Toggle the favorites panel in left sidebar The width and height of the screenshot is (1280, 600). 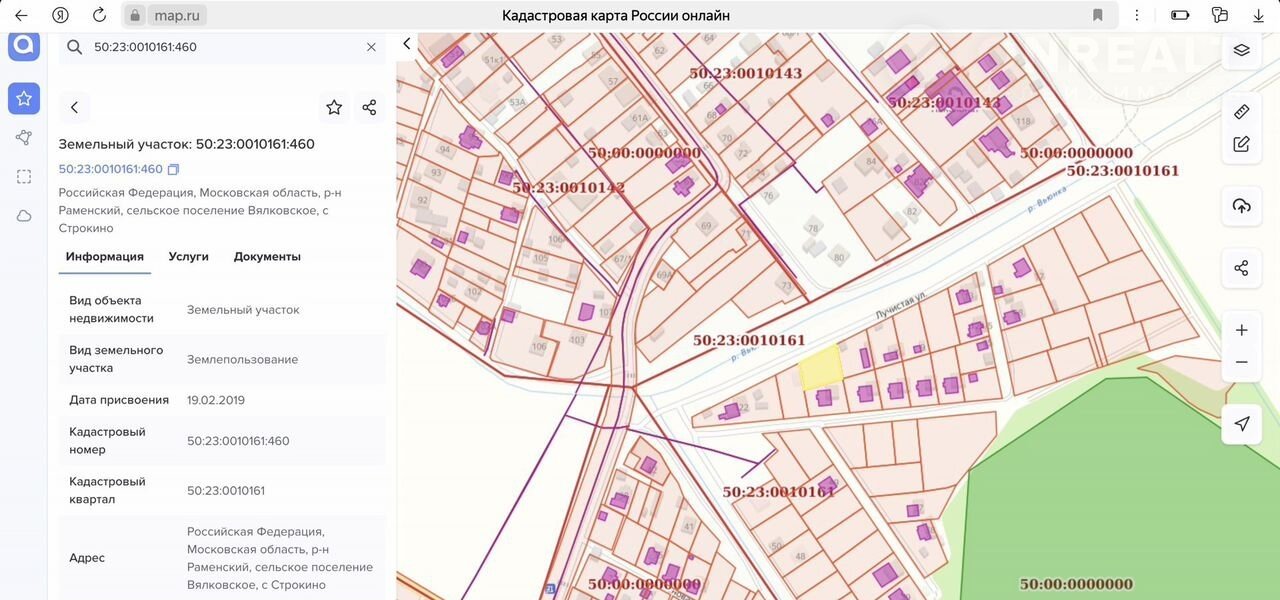tap(24, 98)
